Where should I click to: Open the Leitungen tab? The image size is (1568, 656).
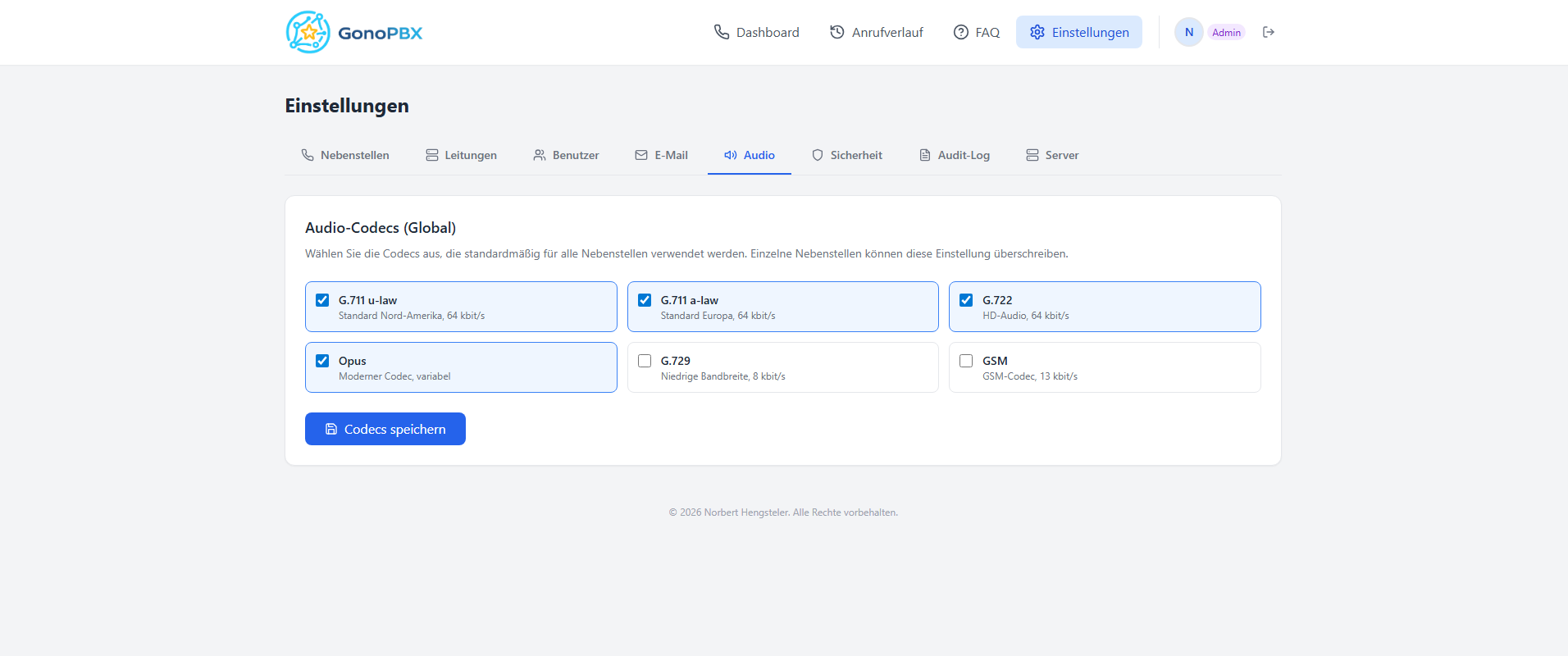click(461, 155)
